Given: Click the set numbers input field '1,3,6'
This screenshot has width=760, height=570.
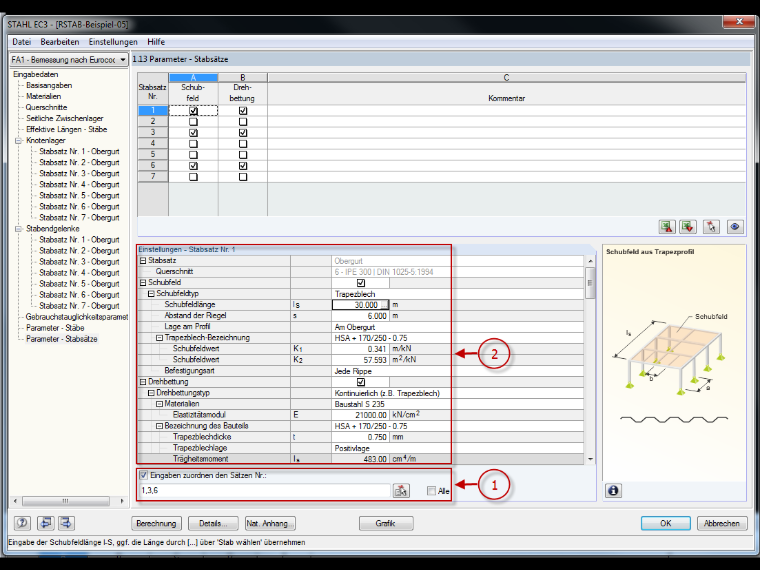Looking at the screenshot, I should click(x=265, y=491).
